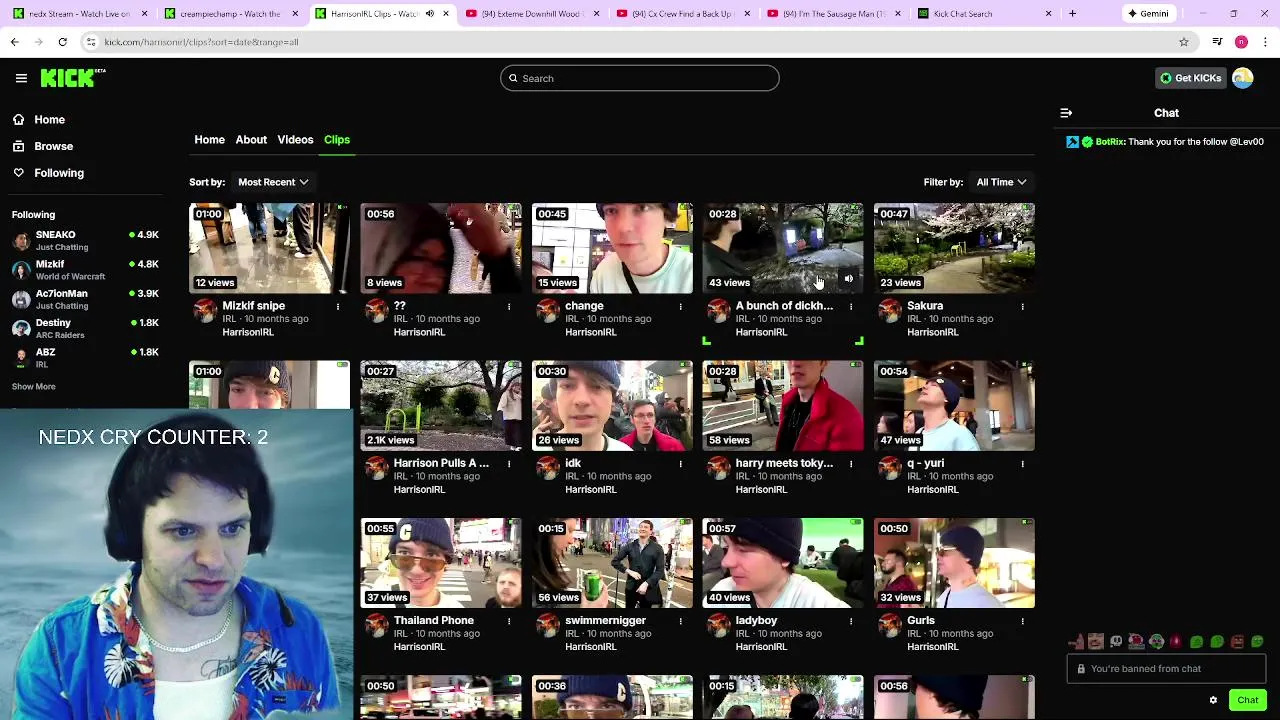This screenshot has height=720, width=1280.
Task: Click the browser address bar URL
Action: tap(201, 42)
